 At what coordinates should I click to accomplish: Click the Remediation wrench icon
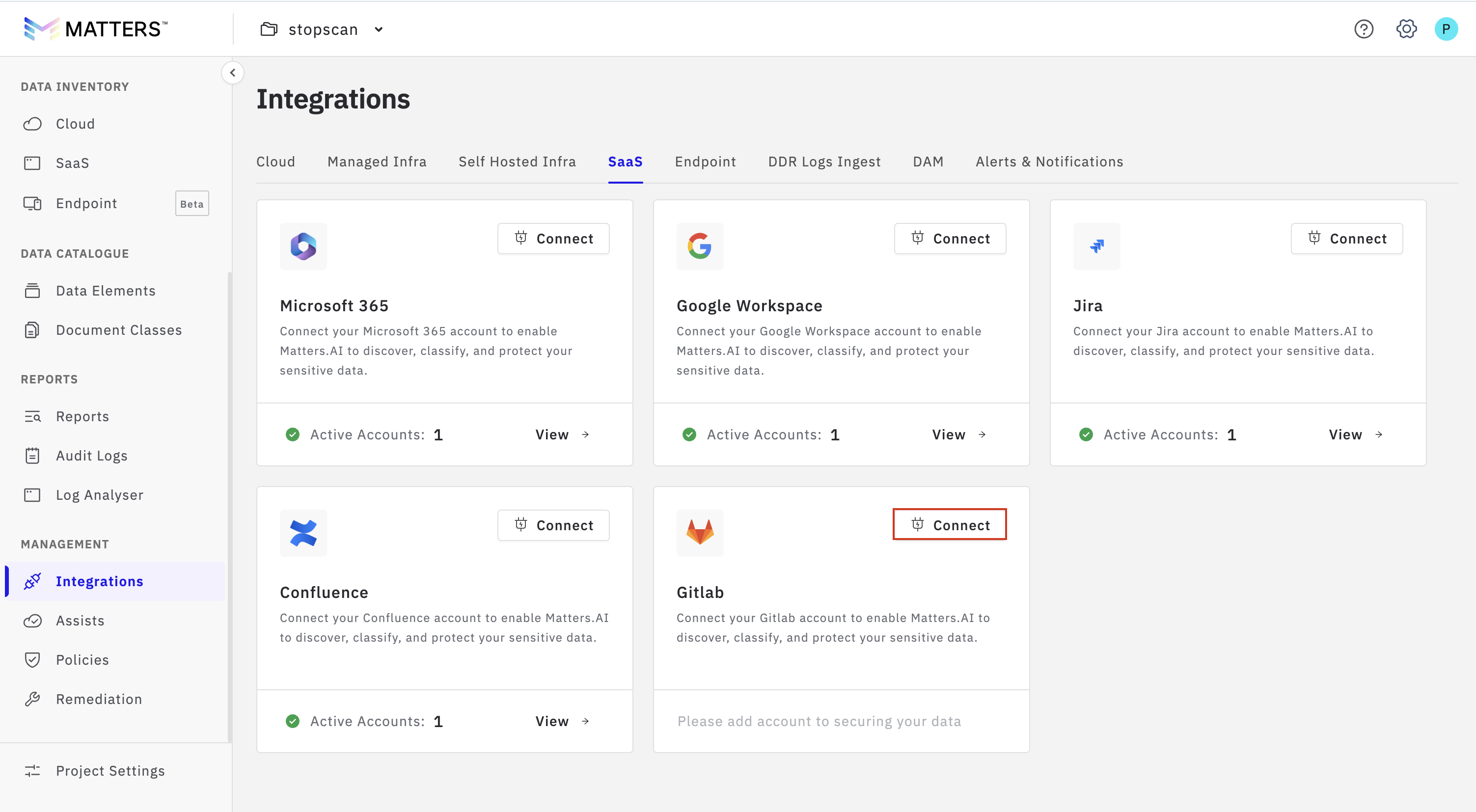click(33, 699)
